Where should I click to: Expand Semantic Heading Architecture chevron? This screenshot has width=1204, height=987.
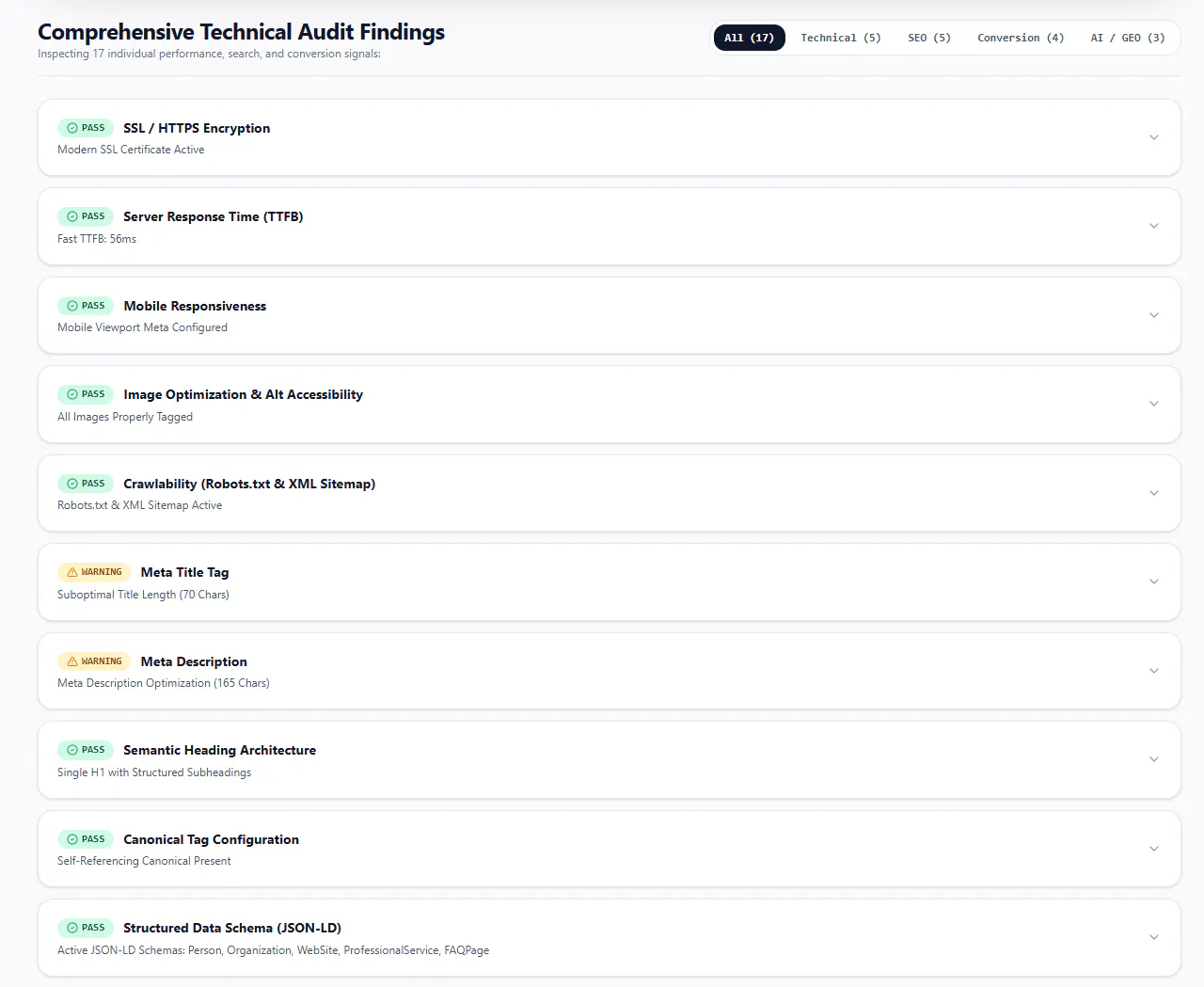(x=1154, y=759)
